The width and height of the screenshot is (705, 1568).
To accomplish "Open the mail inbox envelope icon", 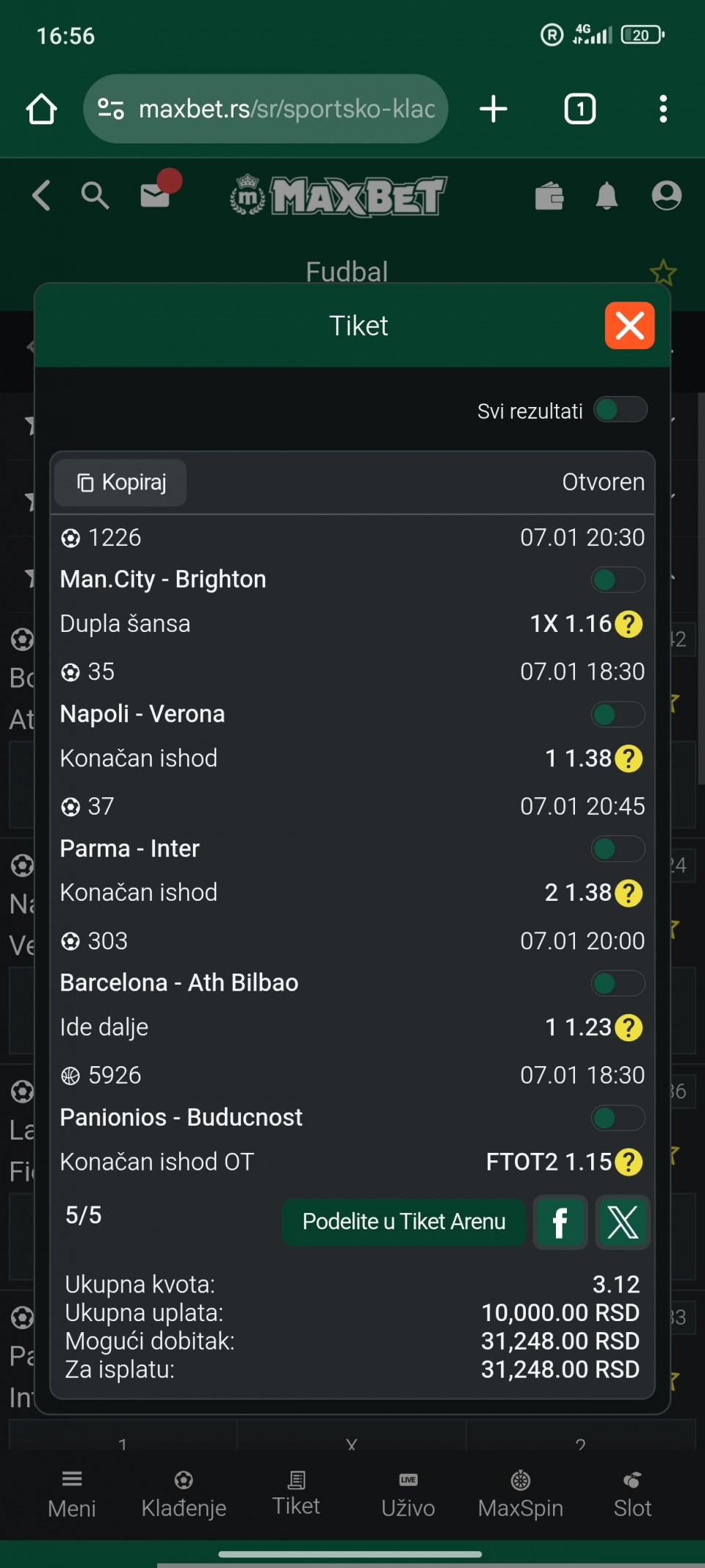I will pos(156,195).
